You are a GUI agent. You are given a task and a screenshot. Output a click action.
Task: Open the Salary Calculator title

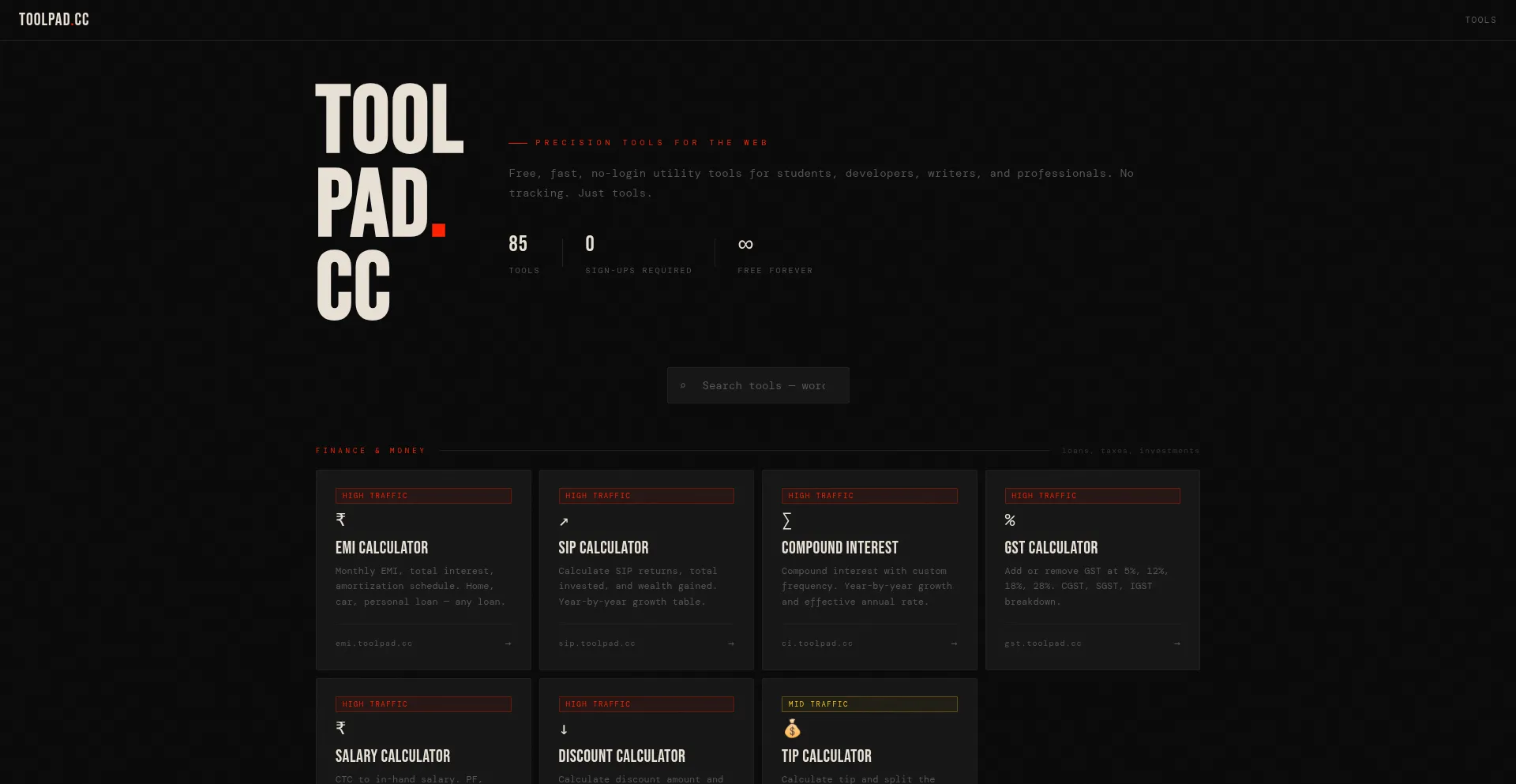(392, 756)
